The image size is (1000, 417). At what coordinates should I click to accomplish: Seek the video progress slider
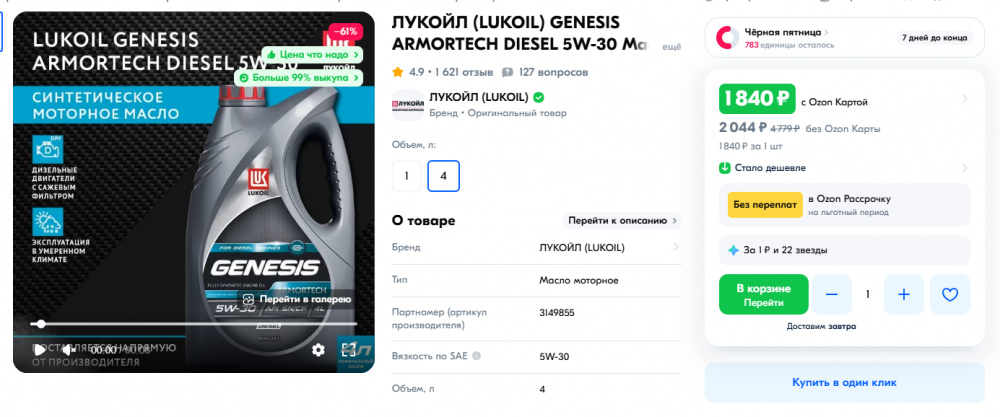pos(194,324)
